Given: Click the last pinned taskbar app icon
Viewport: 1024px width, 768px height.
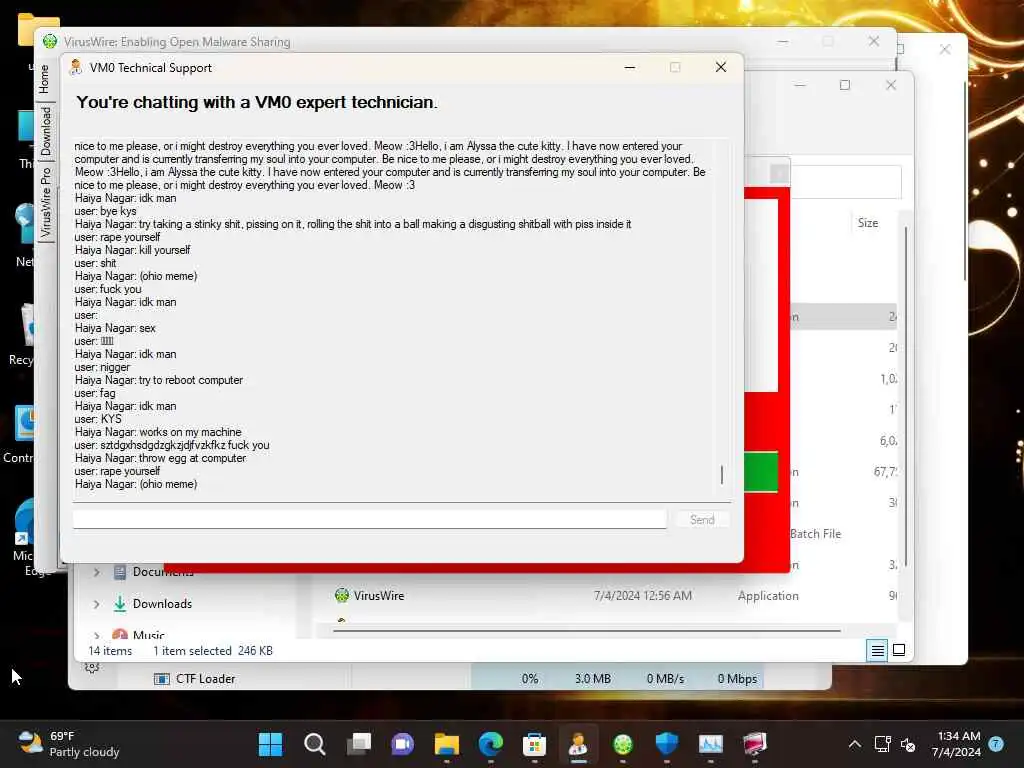Looking at the screenshot, I should [754, 743].
